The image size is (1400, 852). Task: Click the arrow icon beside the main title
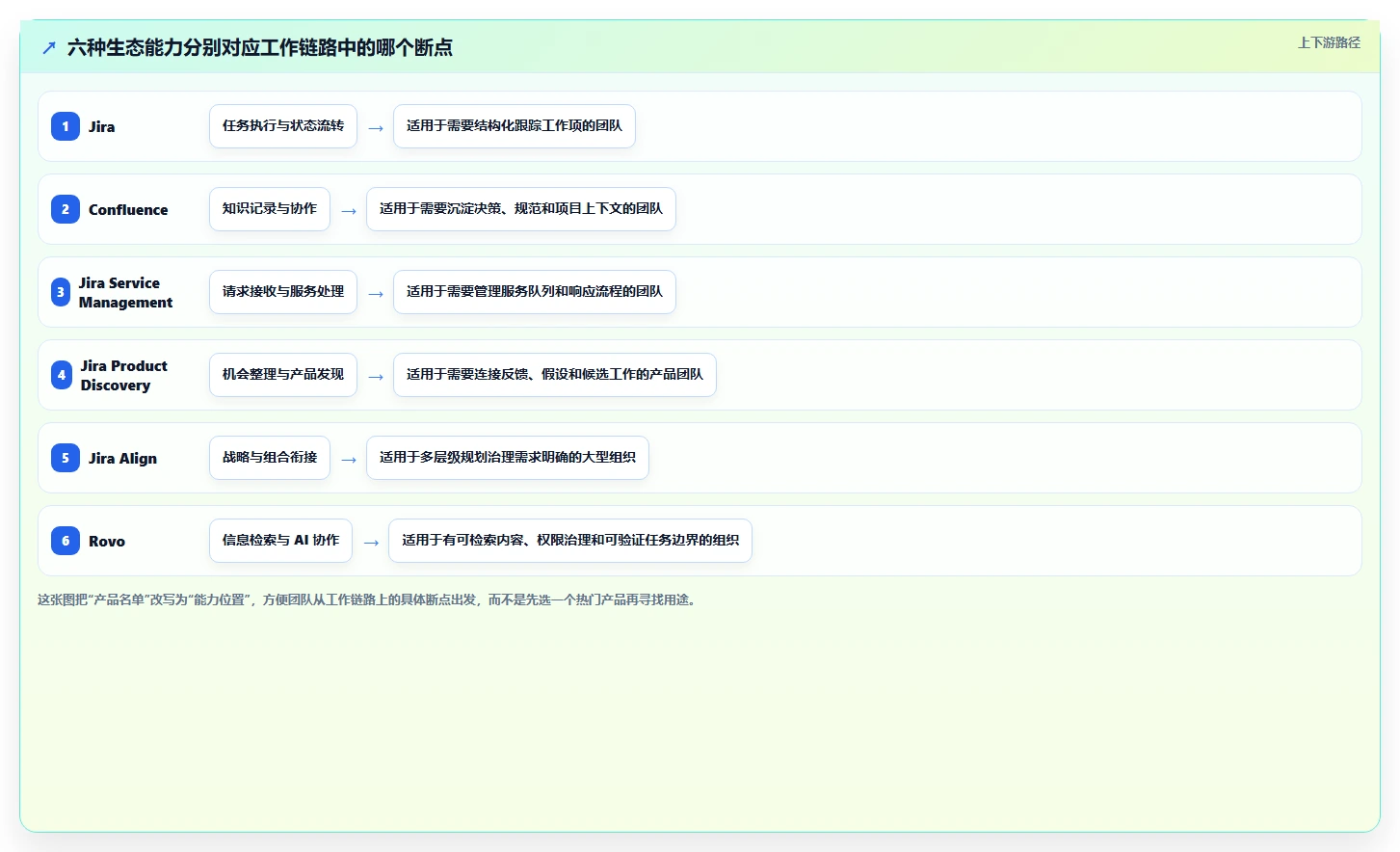point(49,47)
